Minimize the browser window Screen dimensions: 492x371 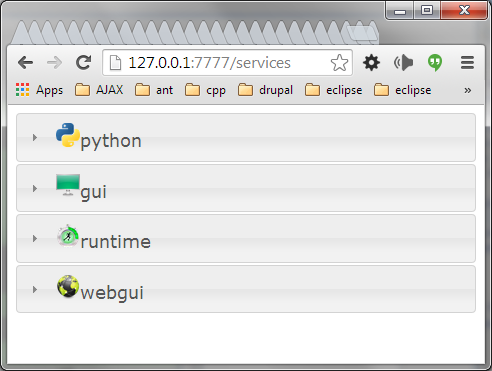pyautogui.click(x=400, y=11)
